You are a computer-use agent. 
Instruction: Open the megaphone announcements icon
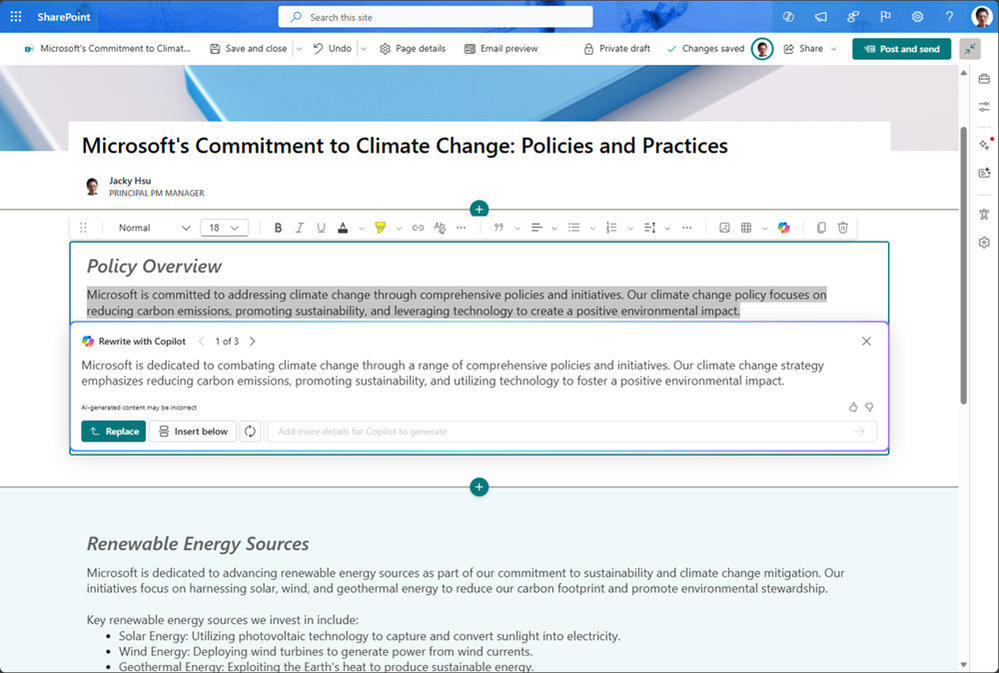[x=821, y=17]
